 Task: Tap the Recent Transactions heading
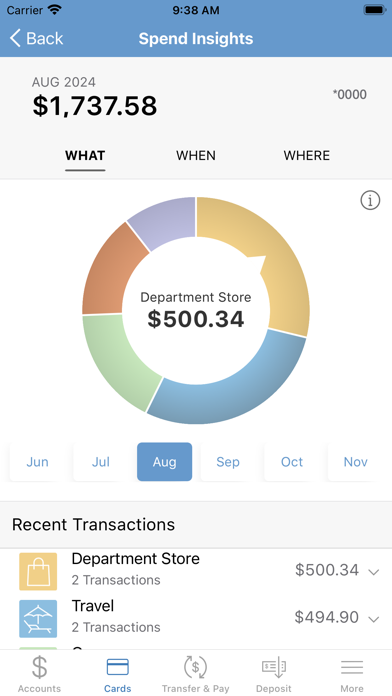coord(93,525)
